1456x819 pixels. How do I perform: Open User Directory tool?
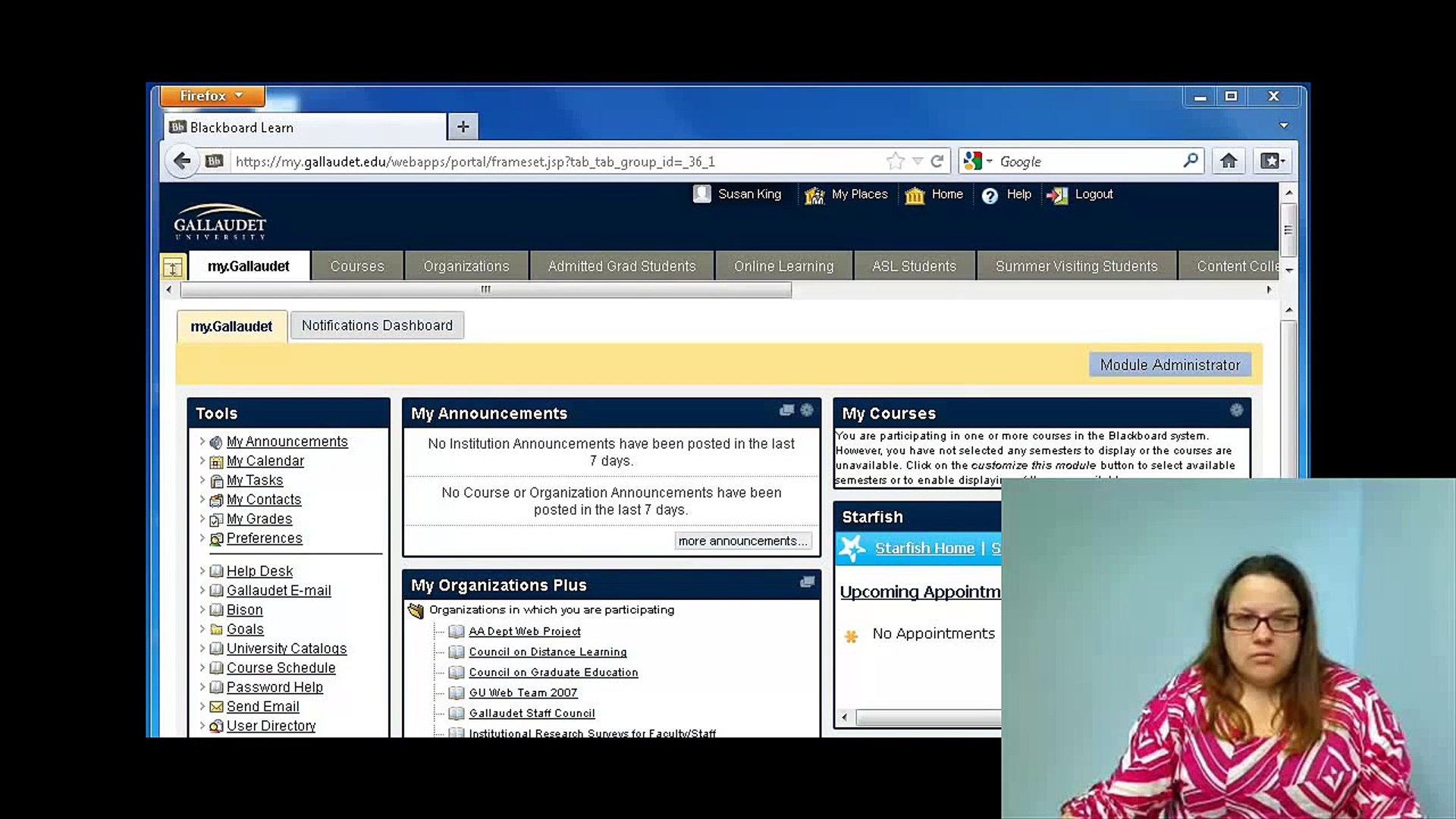pyautogui.click(x=271, y=726)
